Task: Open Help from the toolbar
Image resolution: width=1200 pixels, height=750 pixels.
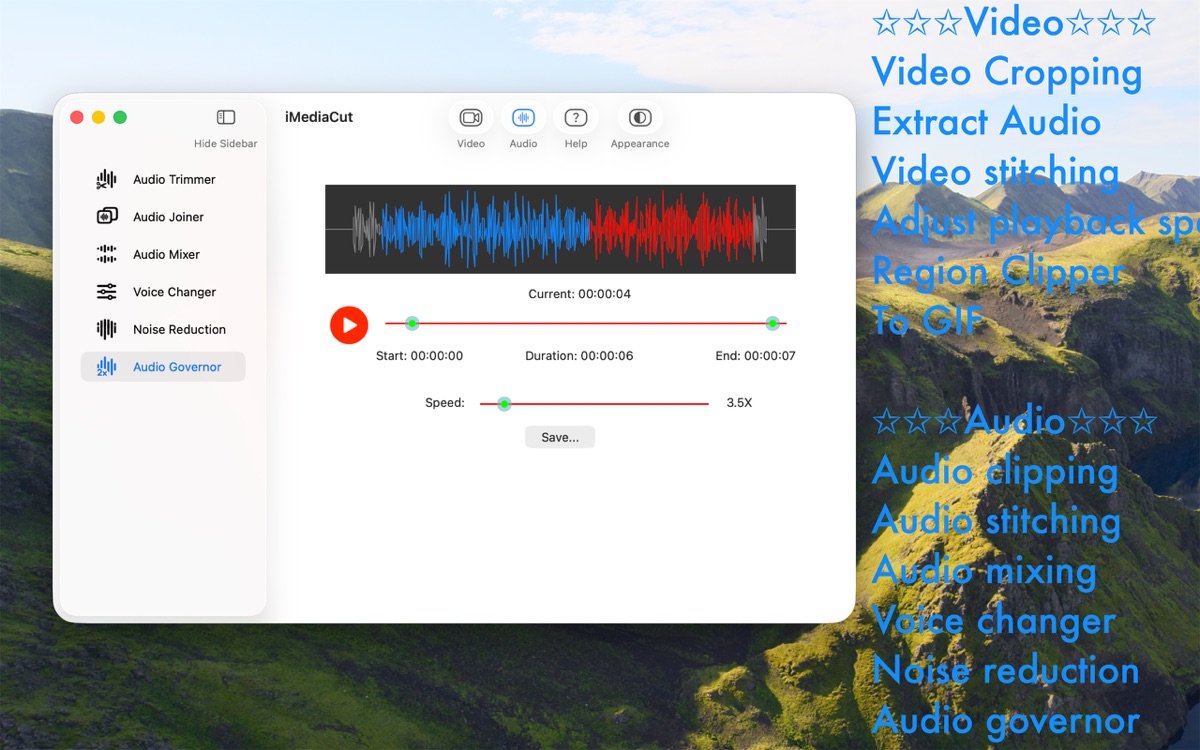Action: coord(575,118)
